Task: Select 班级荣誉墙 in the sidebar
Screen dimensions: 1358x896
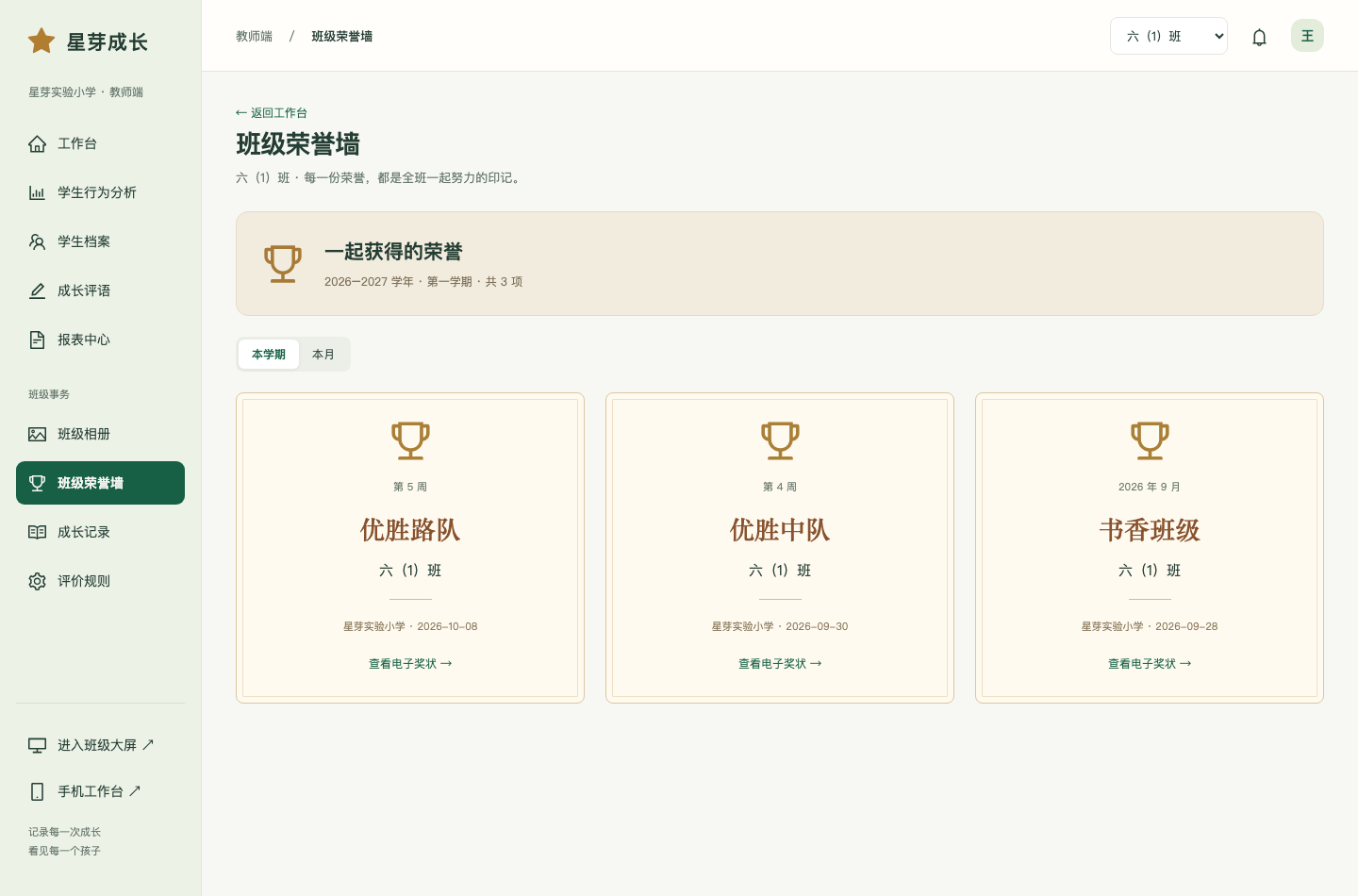Action: [100, 483]
